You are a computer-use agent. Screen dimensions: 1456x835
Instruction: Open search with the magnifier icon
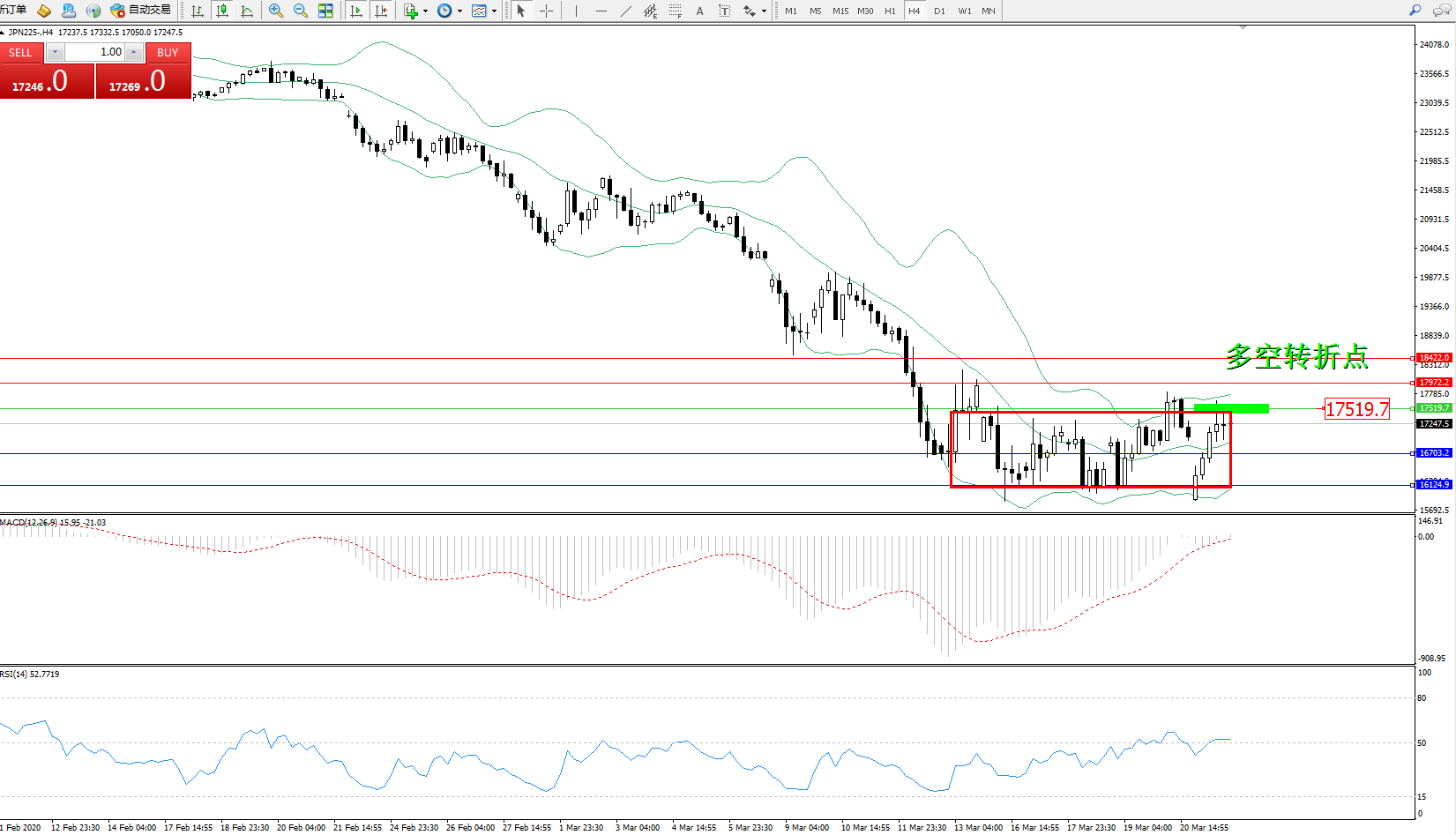tap(1415, 11)
